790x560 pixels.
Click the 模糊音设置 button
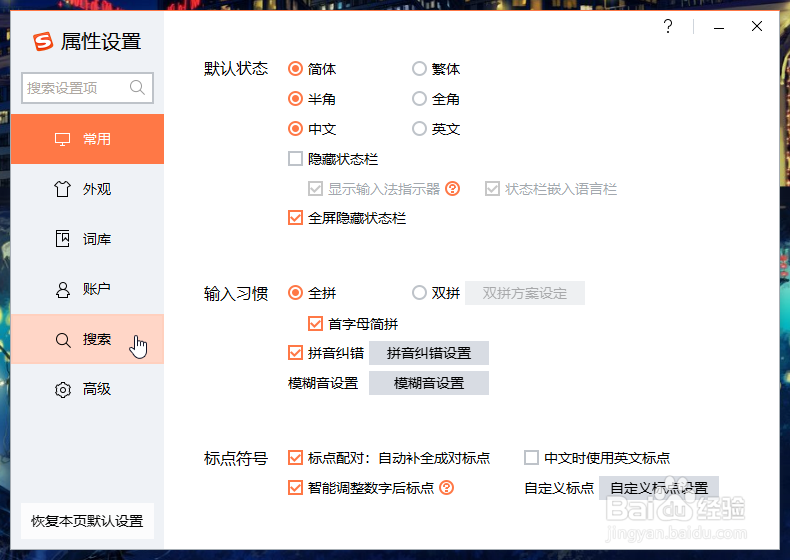tap(429, 383)
